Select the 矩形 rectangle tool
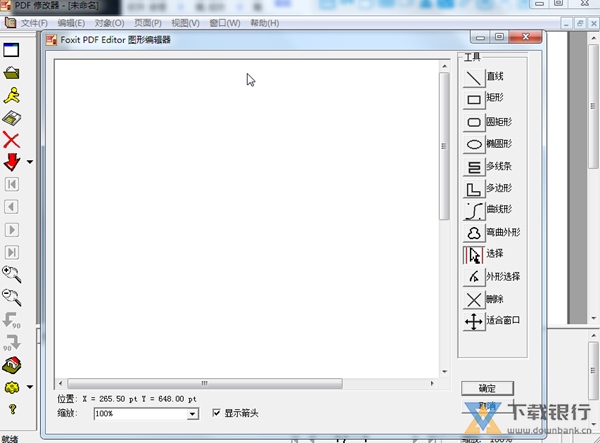The height and width of the screenshot is (443, 600). click(474, 99)
